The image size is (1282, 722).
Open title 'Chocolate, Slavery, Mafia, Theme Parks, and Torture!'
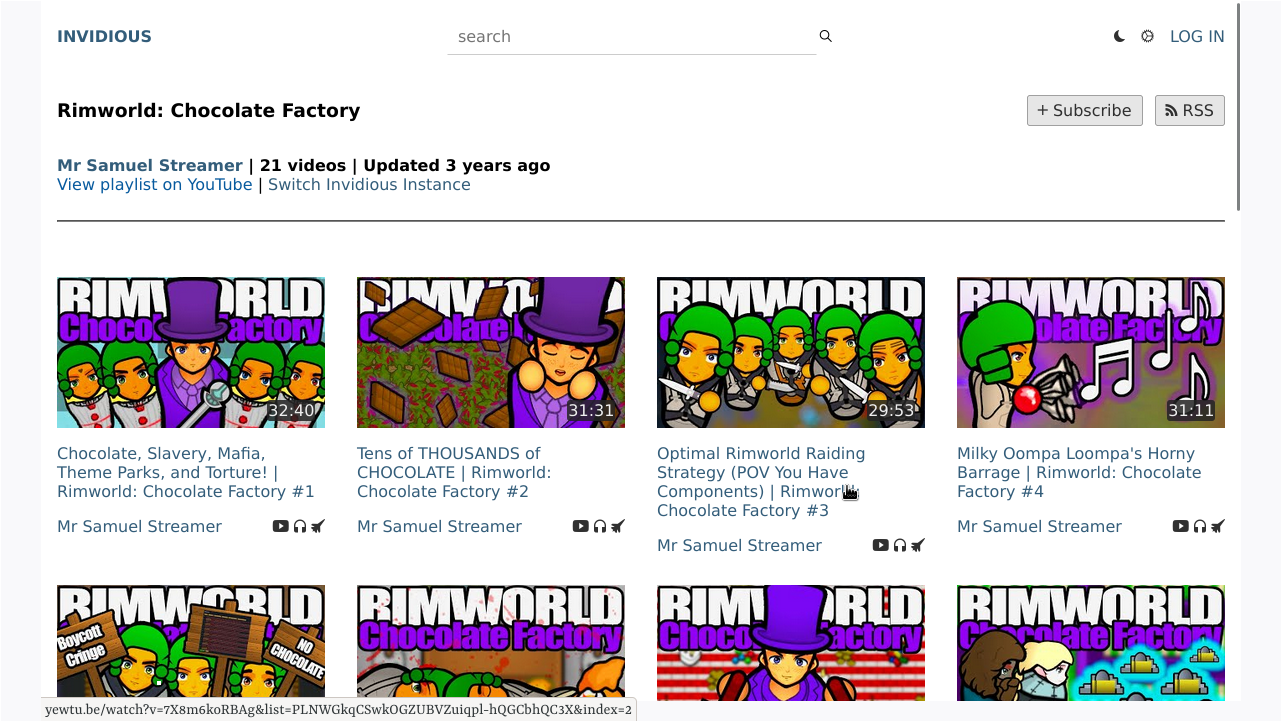[x=186, y=472]
